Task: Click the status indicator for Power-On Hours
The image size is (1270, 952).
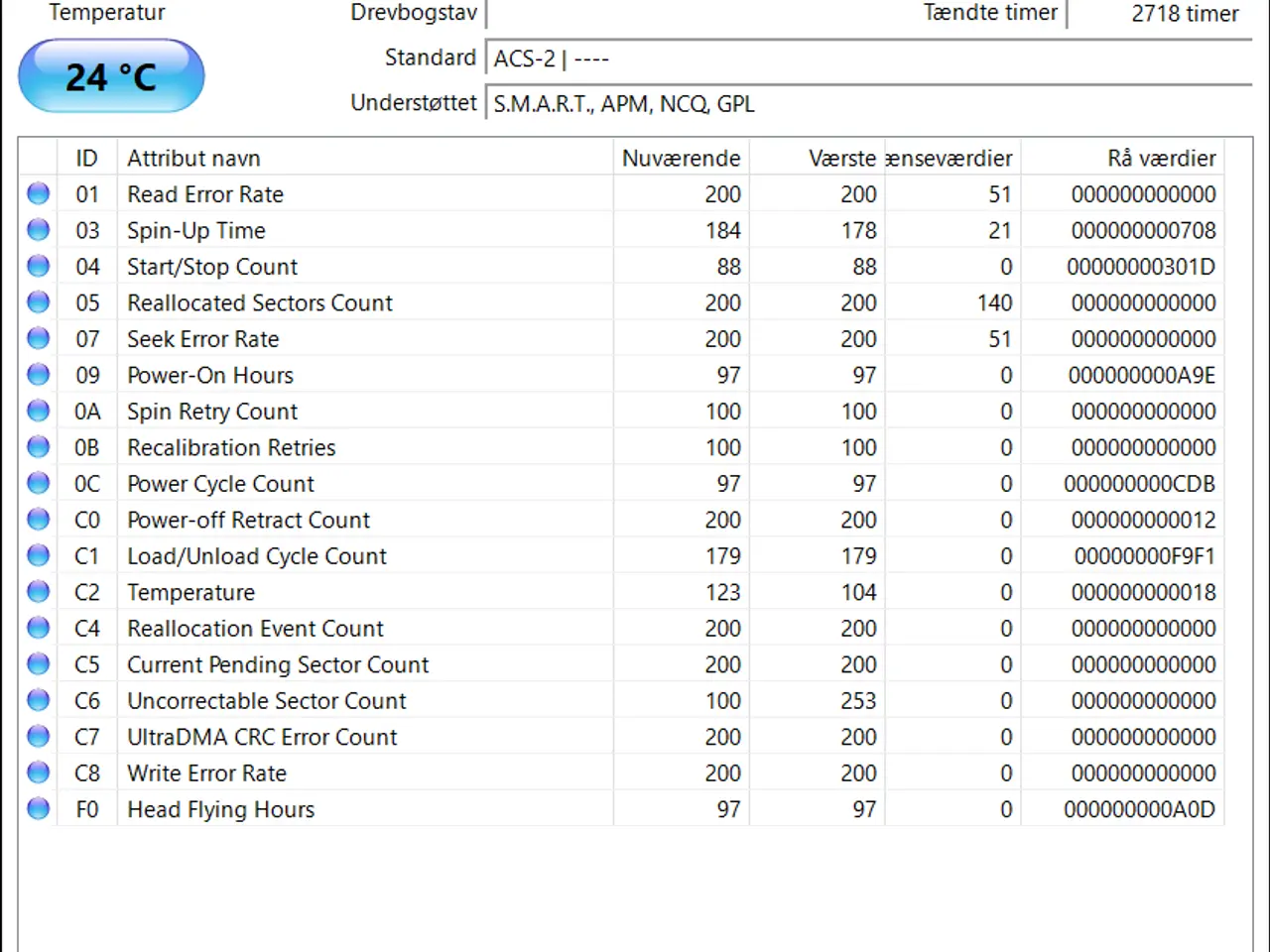Action: coord(38,375)
